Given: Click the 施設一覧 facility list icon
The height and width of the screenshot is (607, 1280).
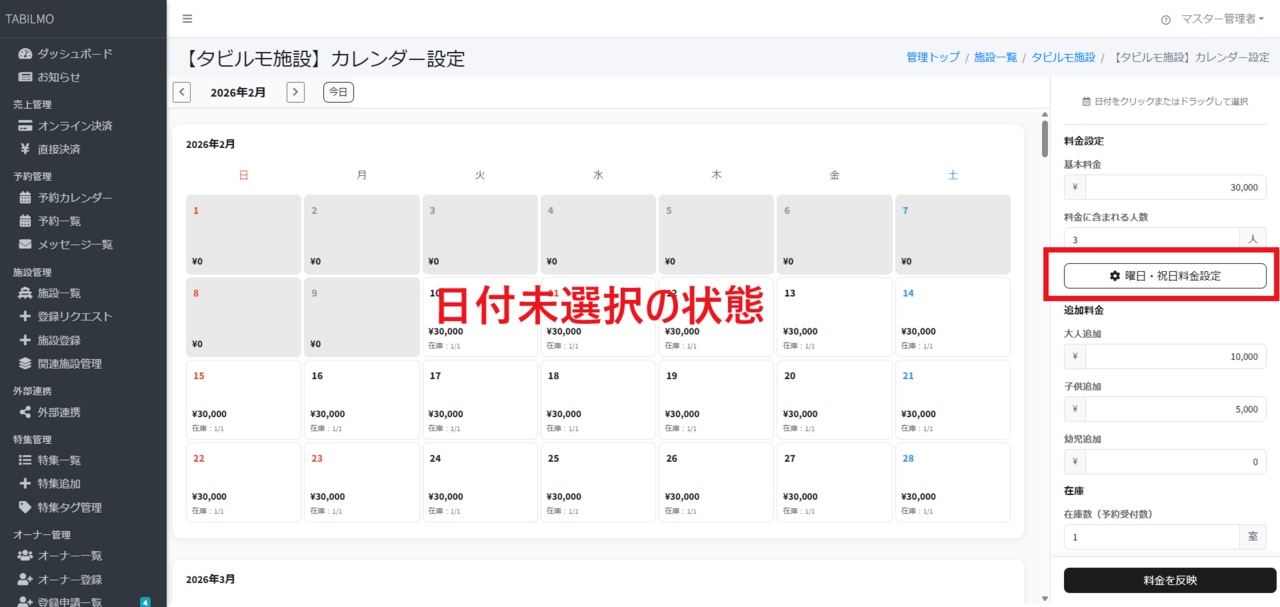Looking at the screenshot, I should point(23,292).
